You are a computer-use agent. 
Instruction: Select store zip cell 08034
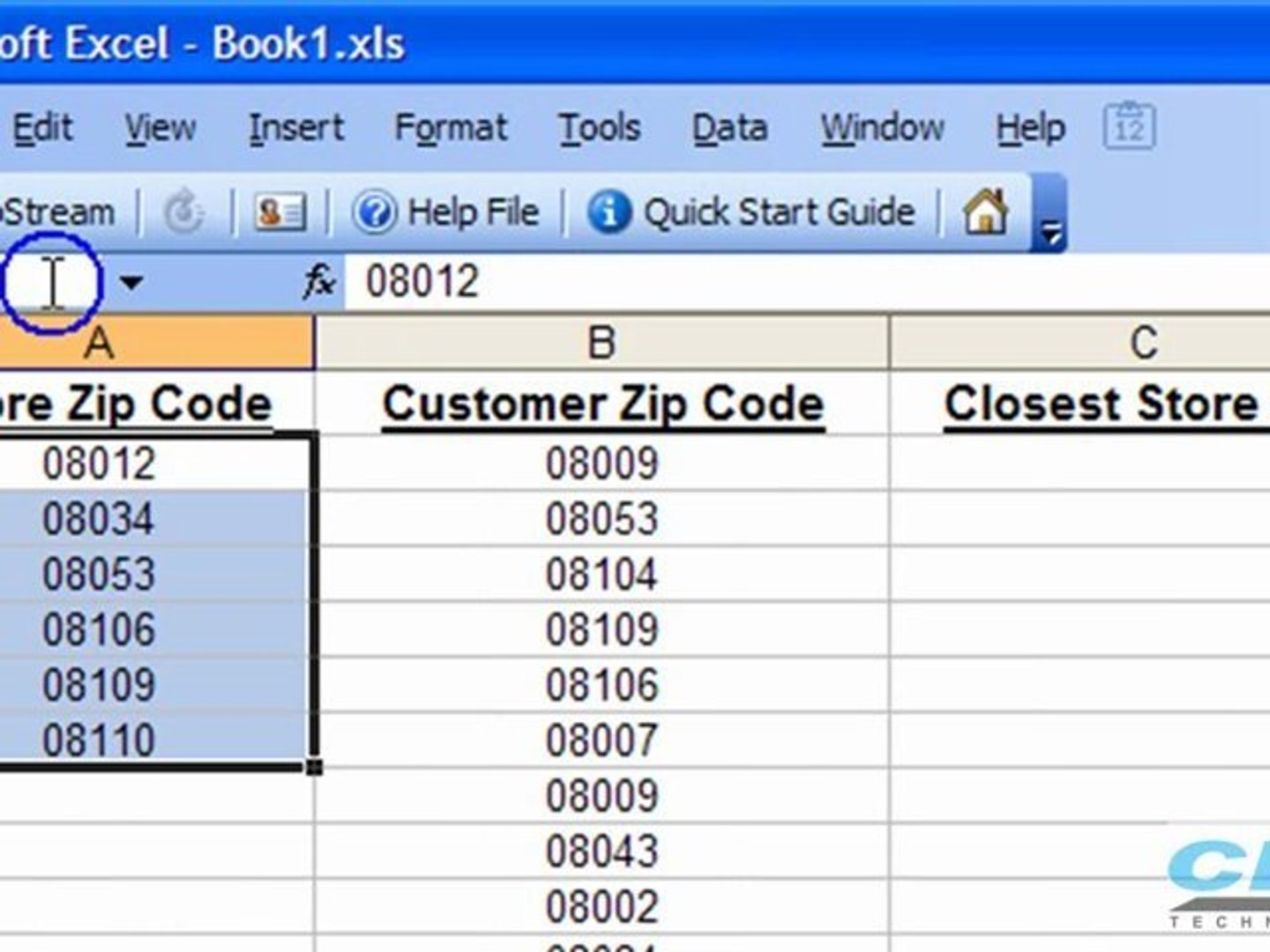pos(156,518)
